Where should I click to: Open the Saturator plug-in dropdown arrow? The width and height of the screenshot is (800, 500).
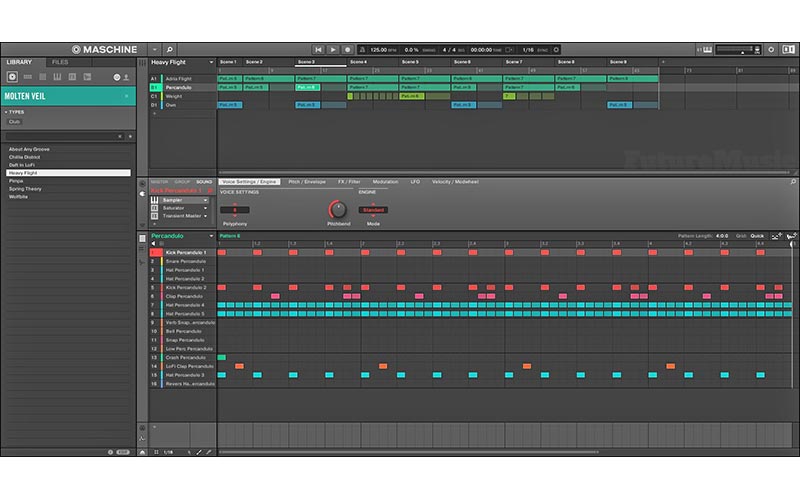pyautogui.click(x=206, y=208)
